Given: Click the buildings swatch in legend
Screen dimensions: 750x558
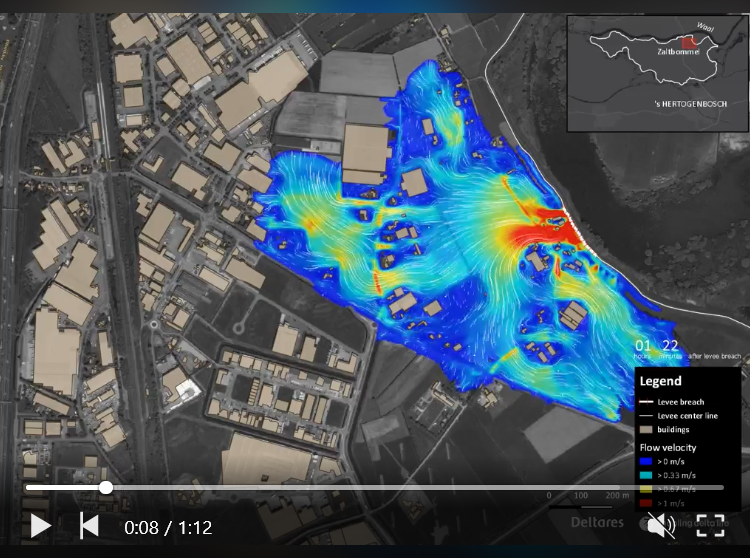Looking at the screenshot, I should coord(646,428).
